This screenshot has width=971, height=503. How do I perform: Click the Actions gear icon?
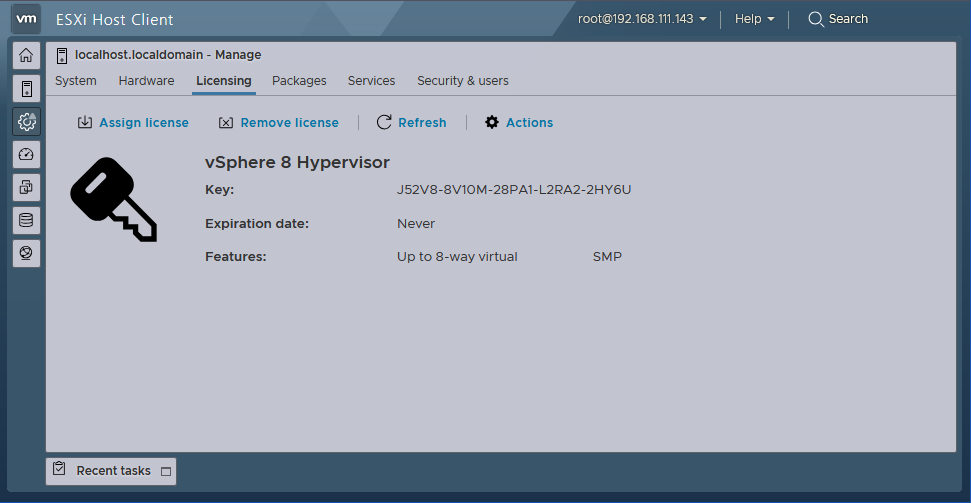(x=492, y=122)
